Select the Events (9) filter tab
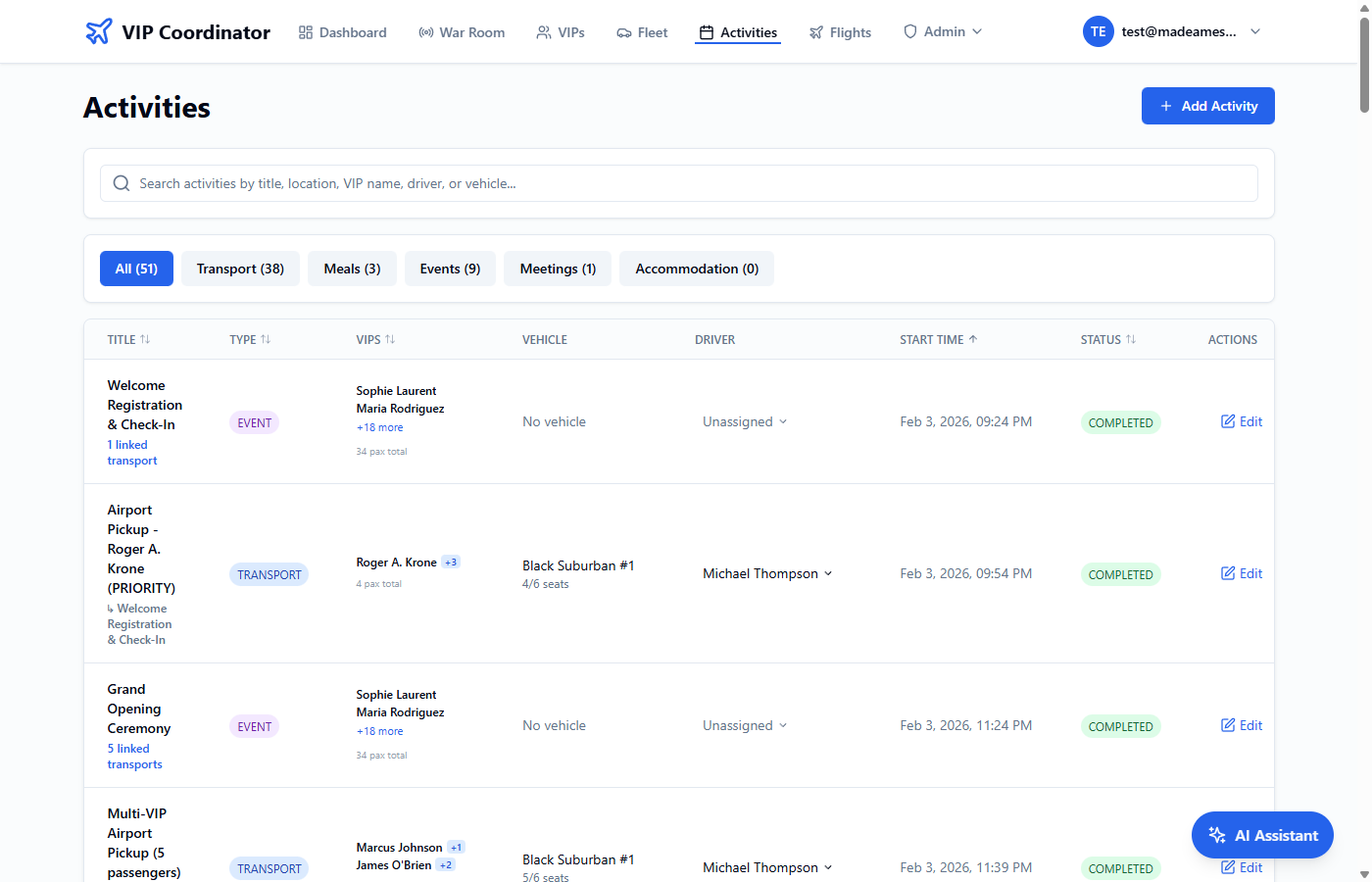The image size is (1372, 882). (x=450, y=269)
